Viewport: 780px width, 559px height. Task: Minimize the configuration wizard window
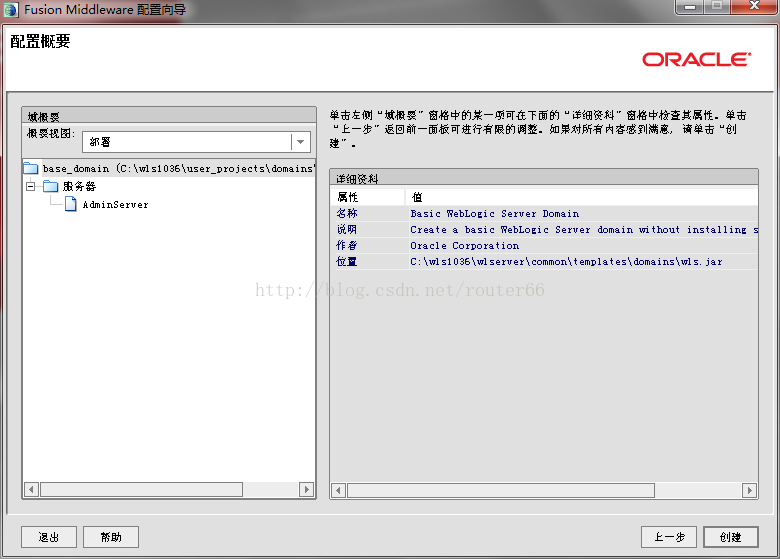point(690,7)
